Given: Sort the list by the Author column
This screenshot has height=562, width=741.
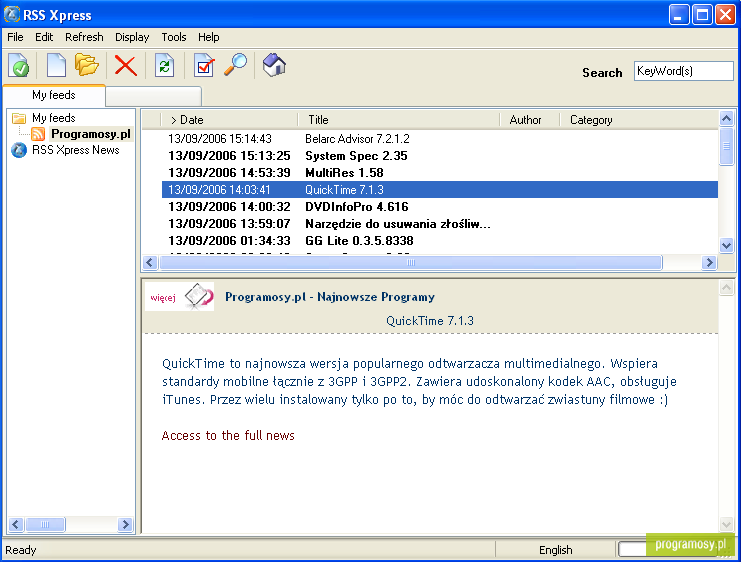Looking at the screenshot, I should point(529,120).
